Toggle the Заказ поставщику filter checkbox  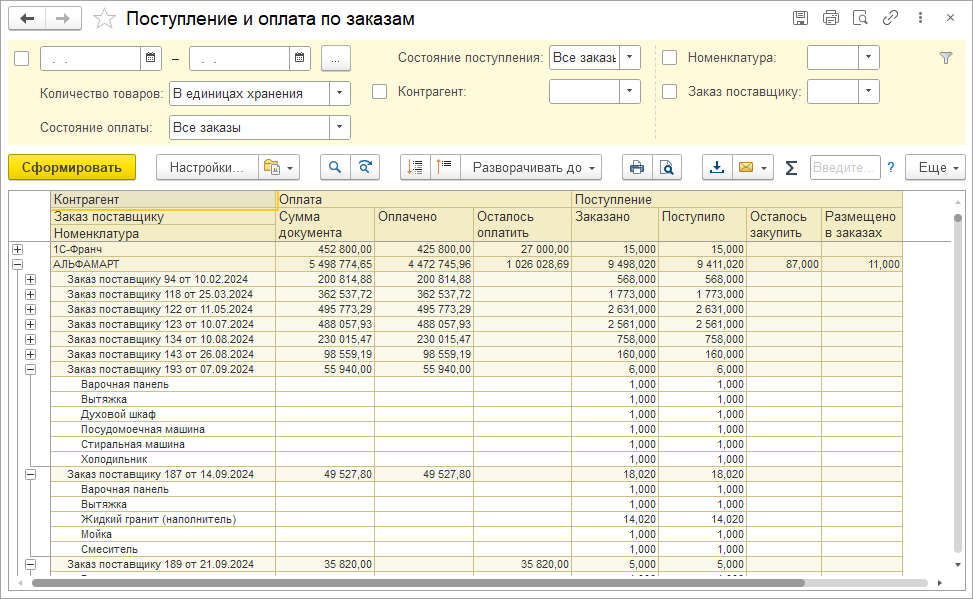670,92
